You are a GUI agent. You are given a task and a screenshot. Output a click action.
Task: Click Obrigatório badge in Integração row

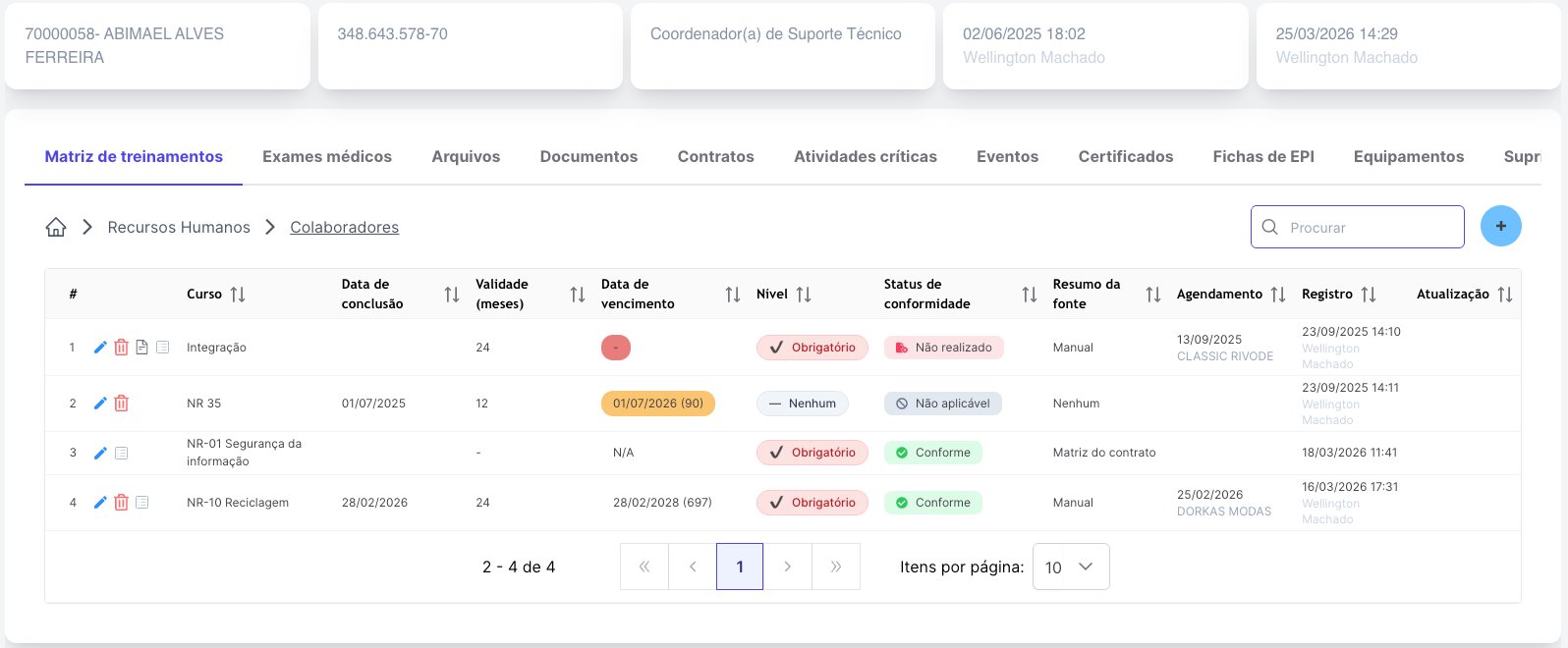click(812, 348)
